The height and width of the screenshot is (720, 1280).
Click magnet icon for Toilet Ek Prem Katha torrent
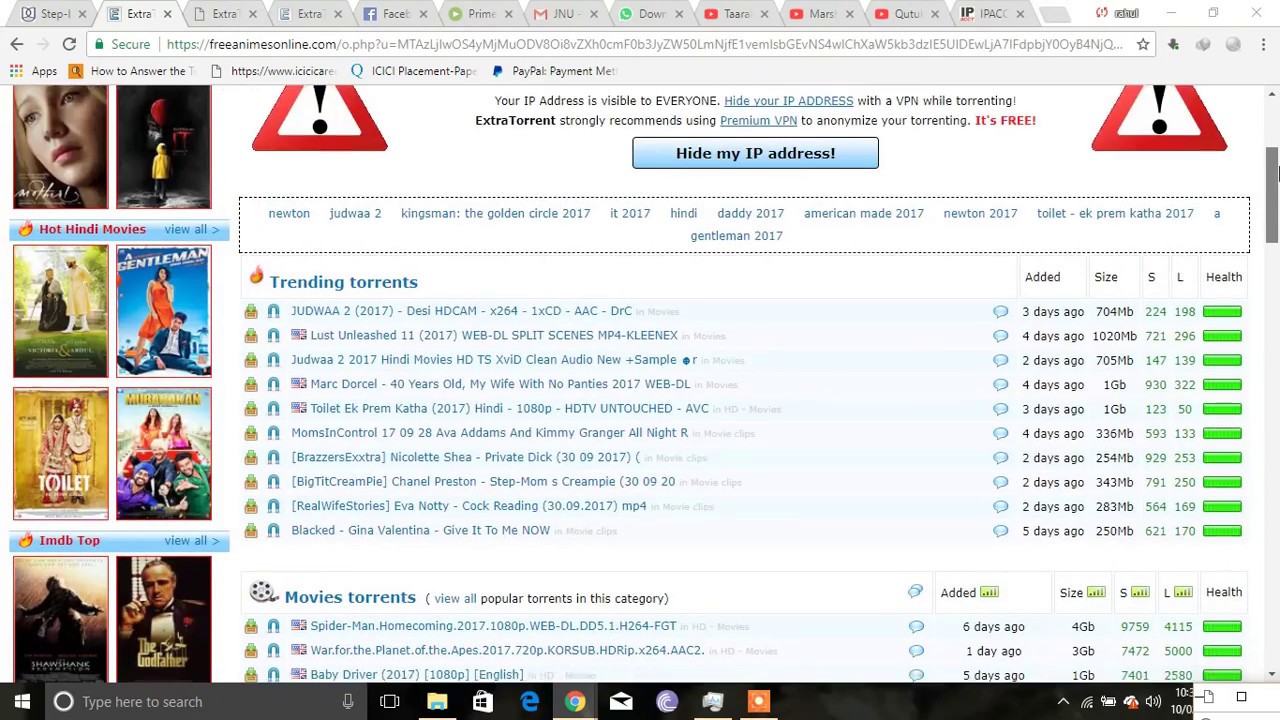click(273, 409)
